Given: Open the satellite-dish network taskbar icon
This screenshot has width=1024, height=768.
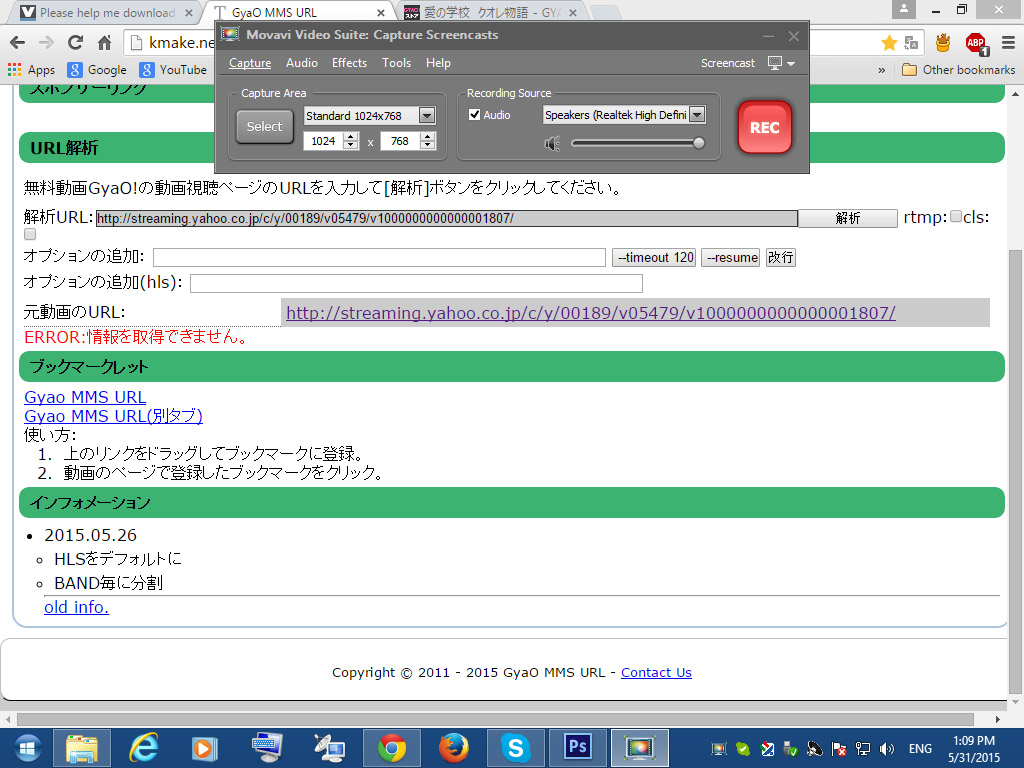Looking at the screenshot, I should click(328, 748).
